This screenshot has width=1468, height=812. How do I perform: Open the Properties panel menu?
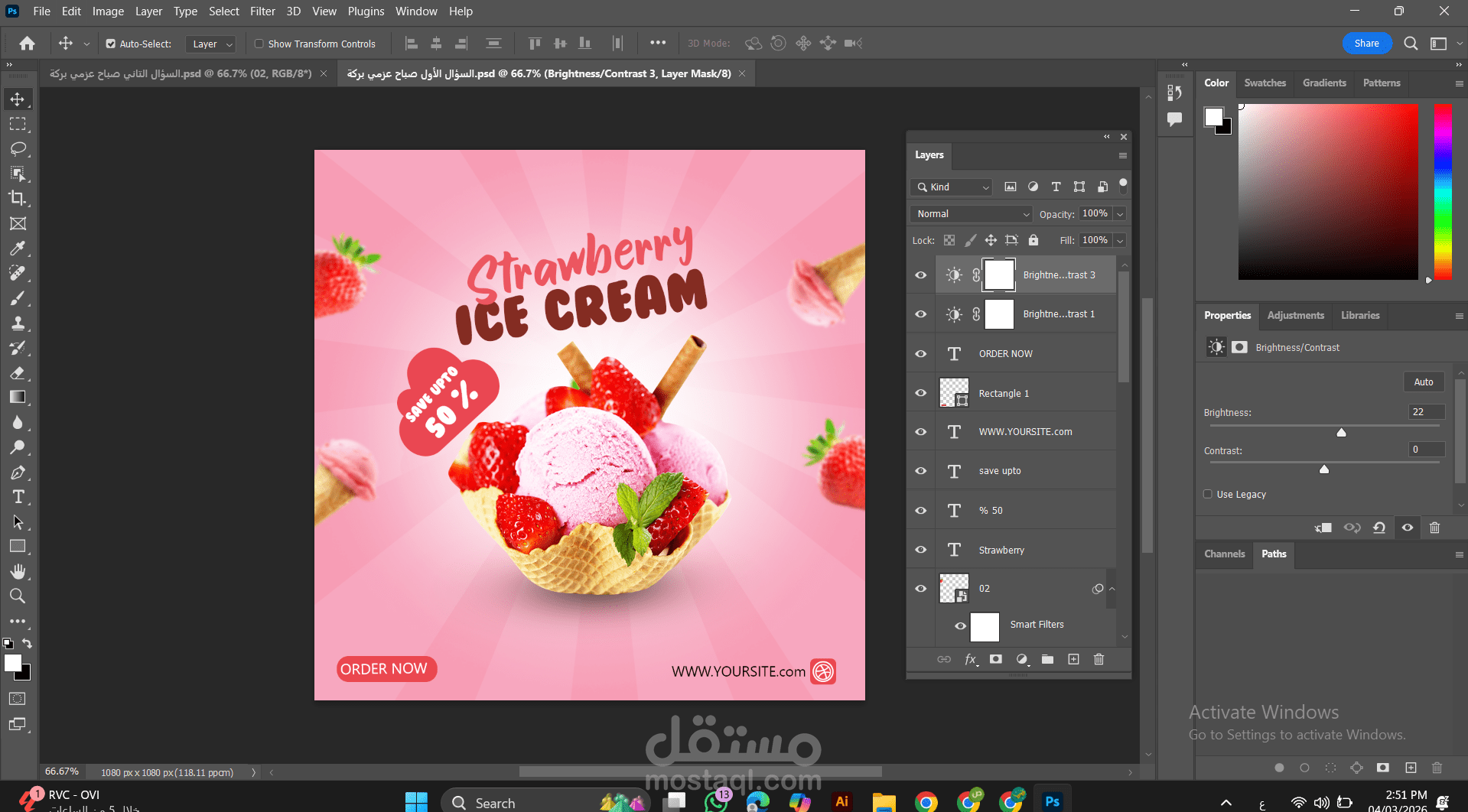point(1459,316)
